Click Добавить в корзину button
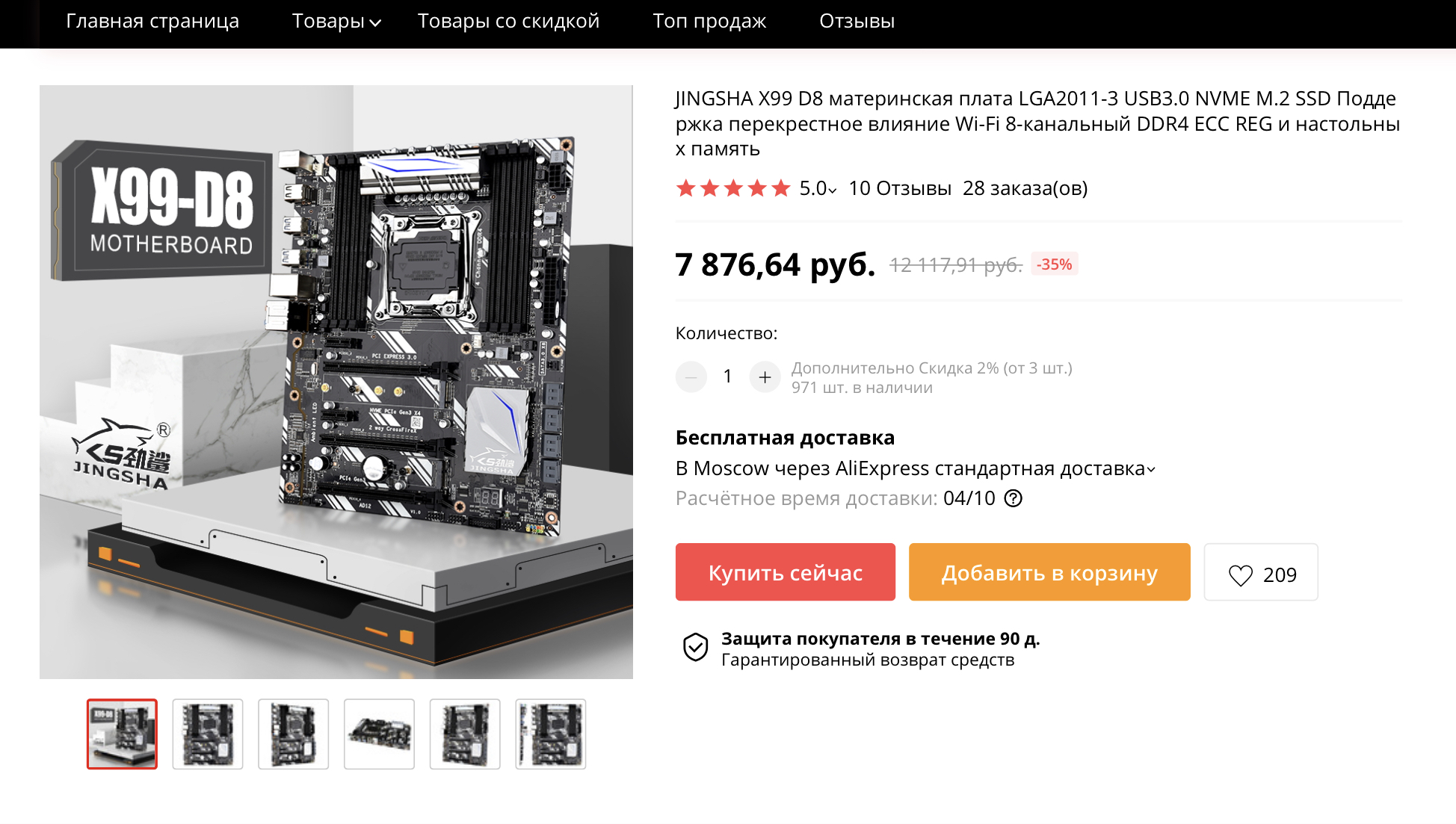Viewport: 1456px width, 824px height. pyautogui.click(x=1049, y=572)
